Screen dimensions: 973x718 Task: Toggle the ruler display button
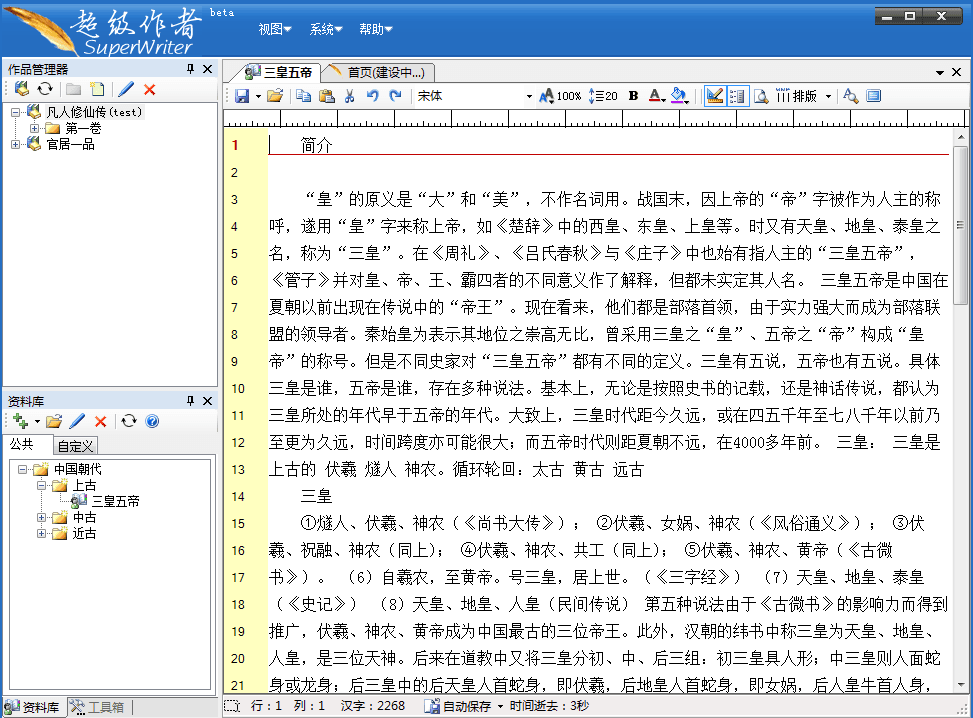tap(714, 96)
